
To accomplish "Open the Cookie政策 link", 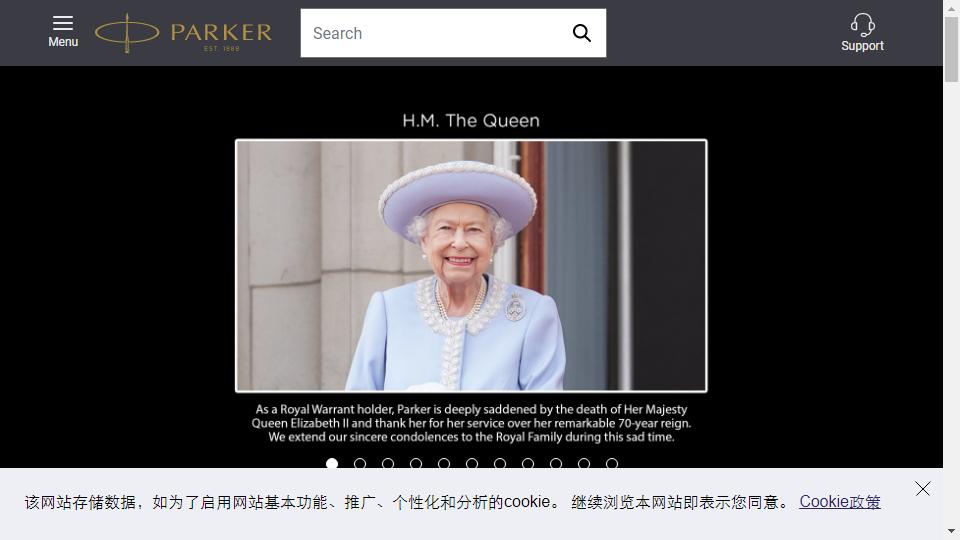I will pyautogui.click(x=840, y=501).
